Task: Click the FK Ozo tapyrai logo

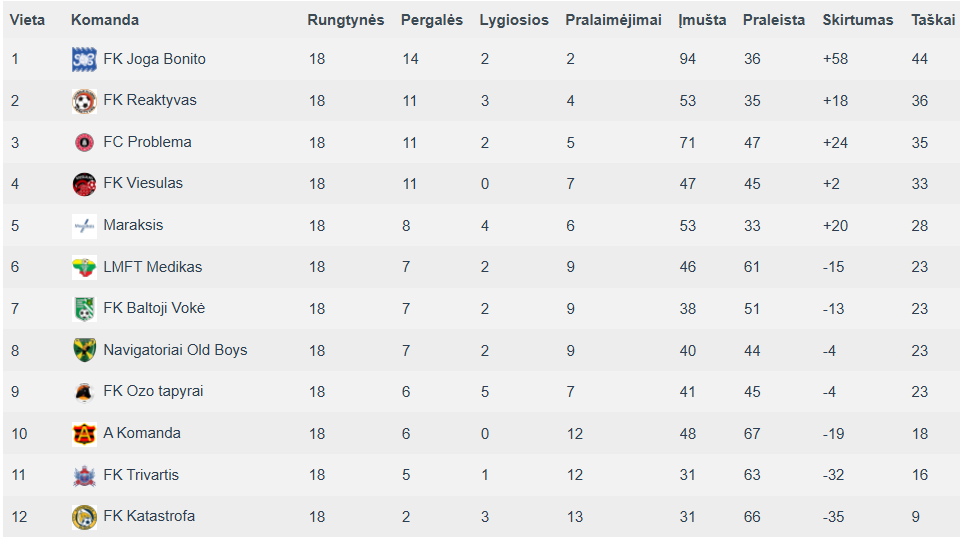Action: [x=84, y=392]
